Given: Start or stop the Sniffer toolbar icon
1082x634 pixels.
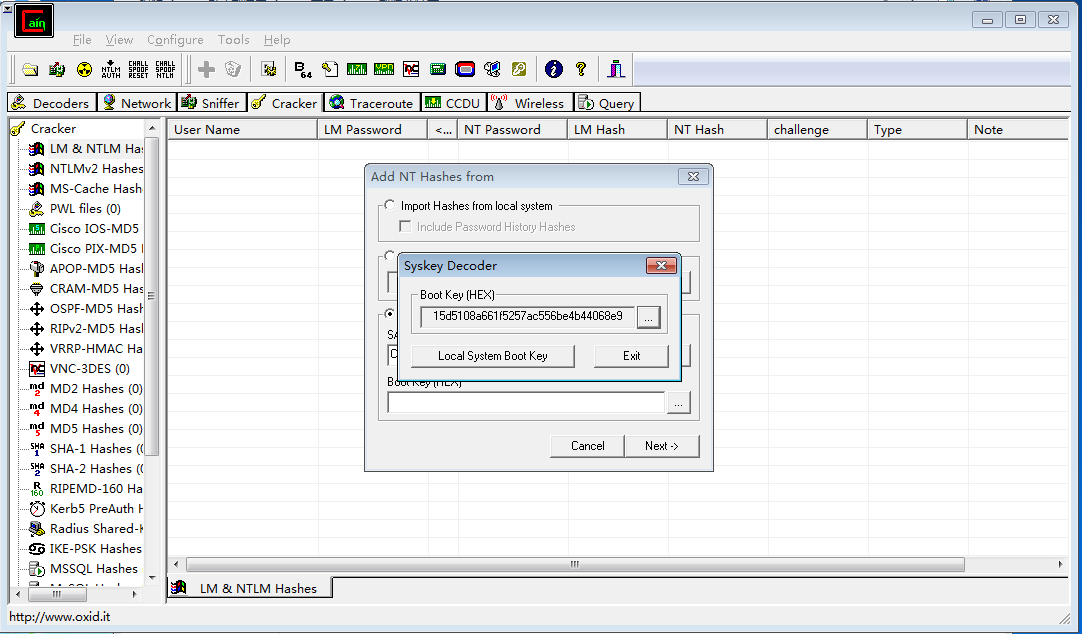Looking at the screenshot, I should (57, 69).
